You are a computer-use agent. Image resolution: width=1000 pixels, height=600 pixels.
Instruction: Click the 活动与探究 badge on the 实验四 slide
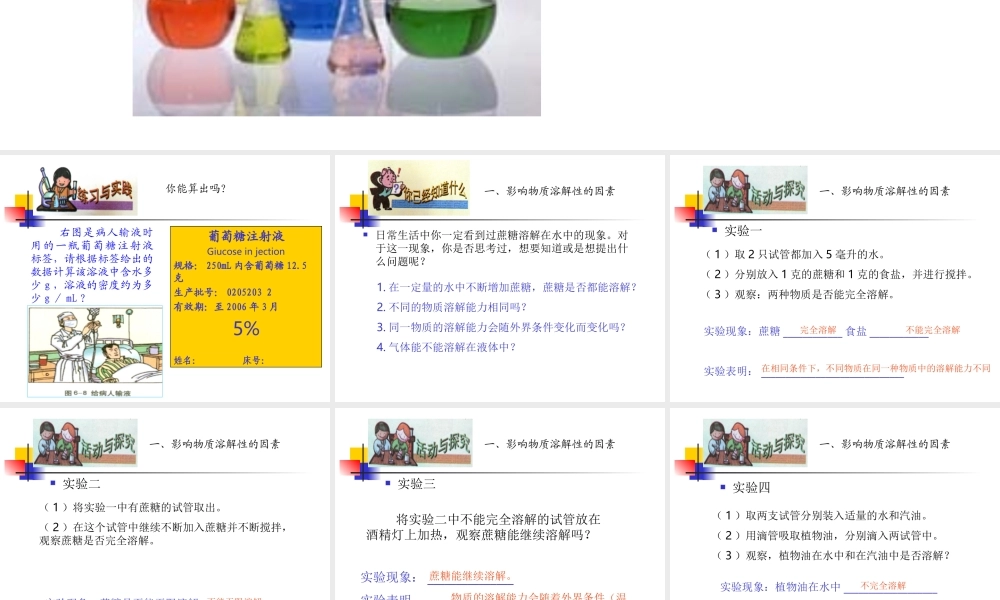(755, 442)
